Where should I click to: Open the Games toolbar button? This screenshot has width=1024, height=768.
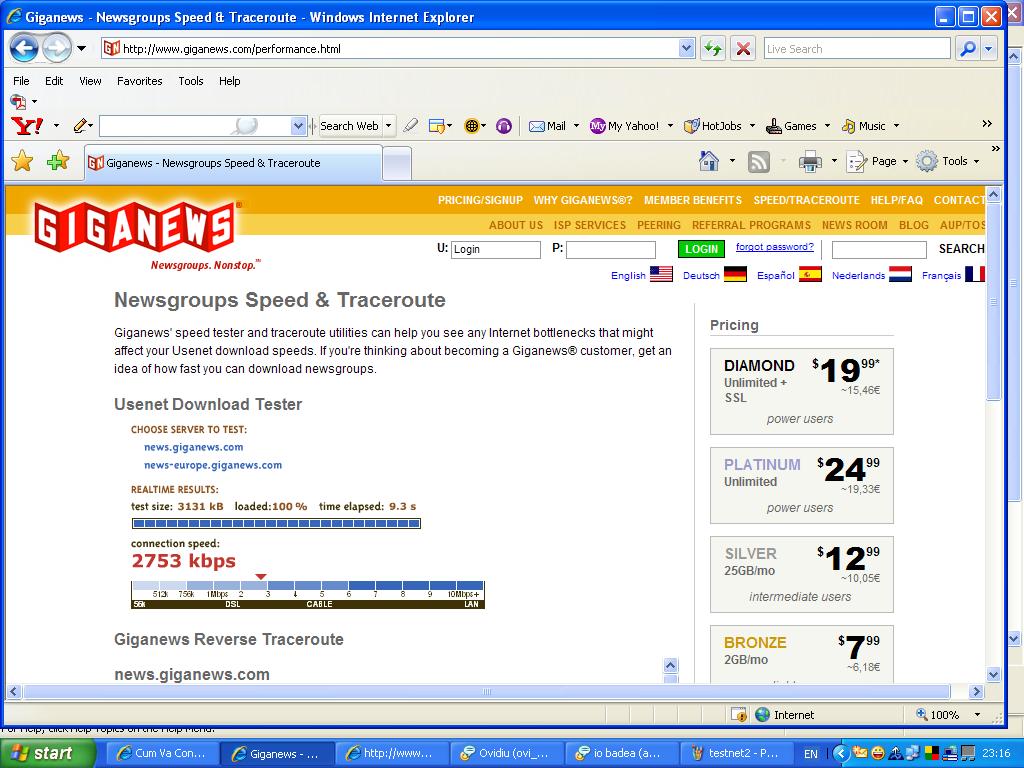792,126
